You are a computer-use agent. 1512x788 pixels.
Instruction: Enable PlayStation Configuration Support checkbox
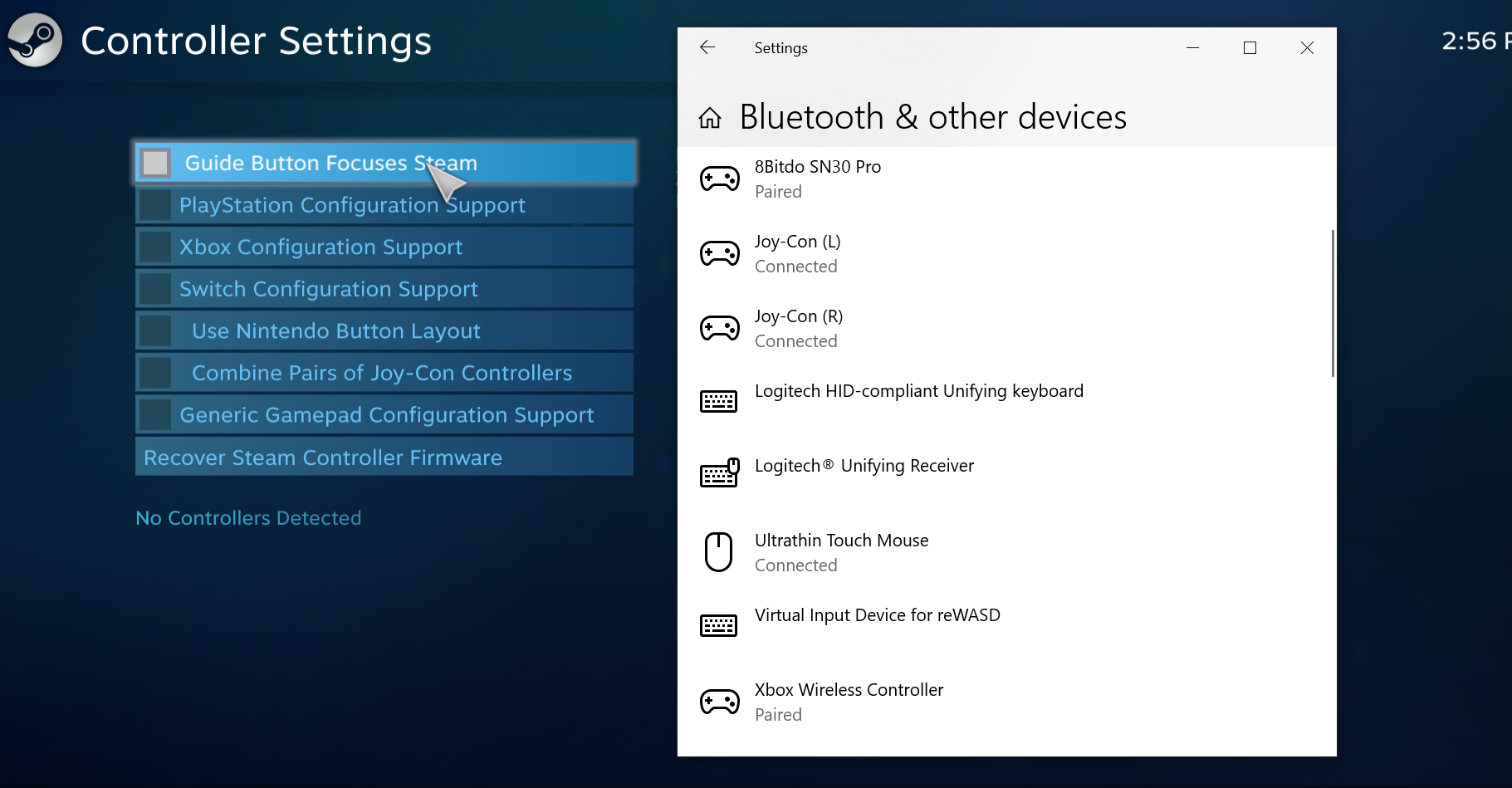tap(155, 205)
